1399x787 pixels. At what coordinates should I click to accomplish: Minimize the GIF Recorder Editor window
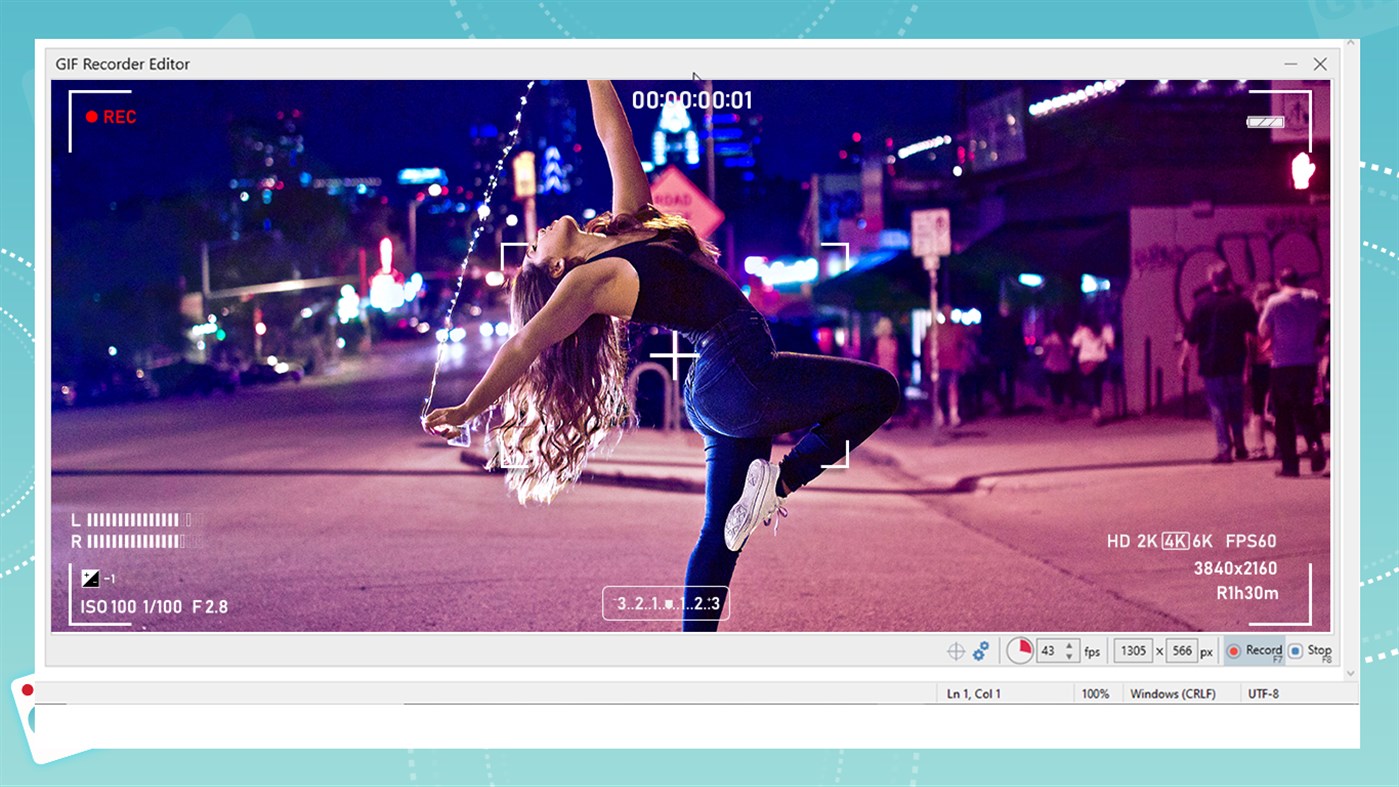1291,64
